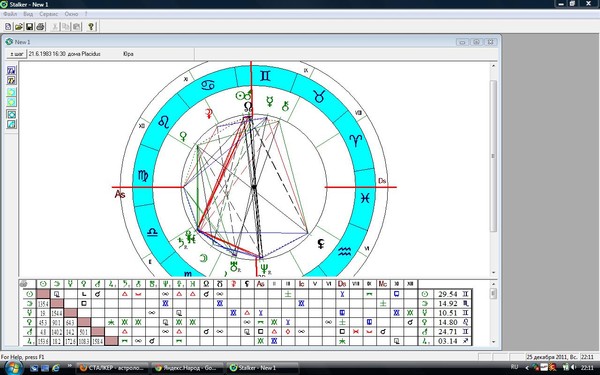This screenshot has width=600, height=375.
Task: Click the chart pane scroll-up arrow
Action: point(494,66)
